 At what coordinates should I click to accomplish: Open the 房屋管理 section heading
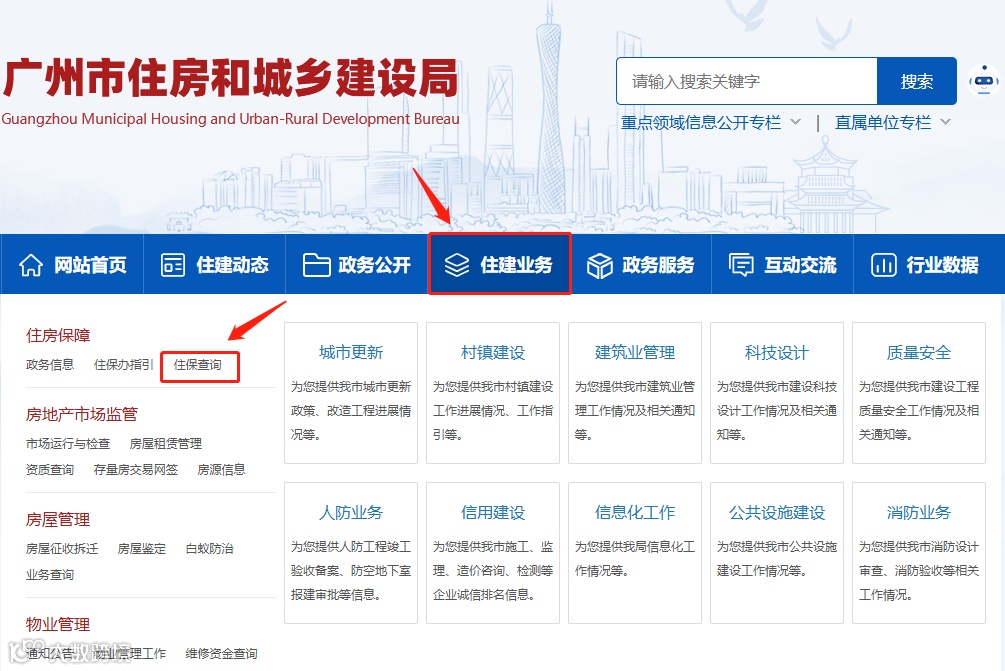point(58,520)
